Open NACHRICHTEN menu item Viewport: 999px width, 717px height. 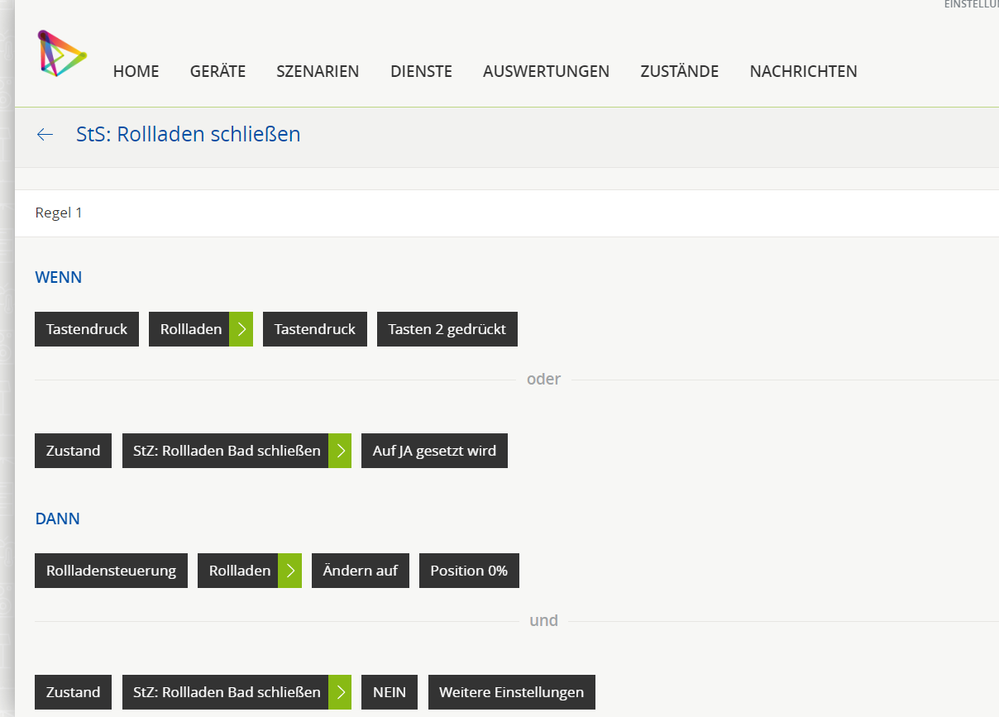tap(803, 71)
